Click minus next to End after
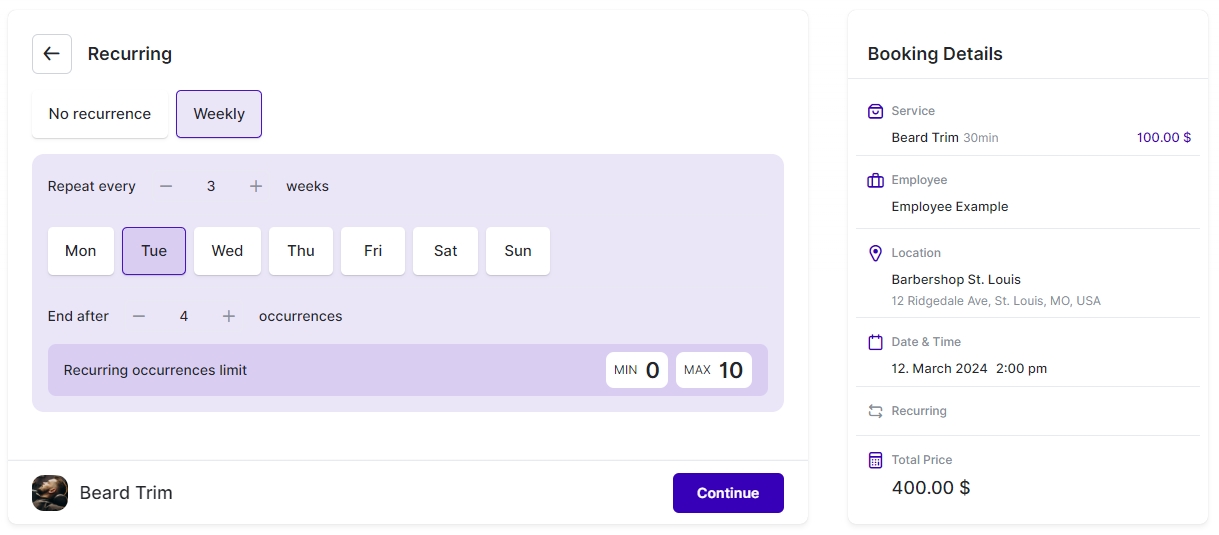The width and height of the screenshot is (1219, 535). [139, 316]
